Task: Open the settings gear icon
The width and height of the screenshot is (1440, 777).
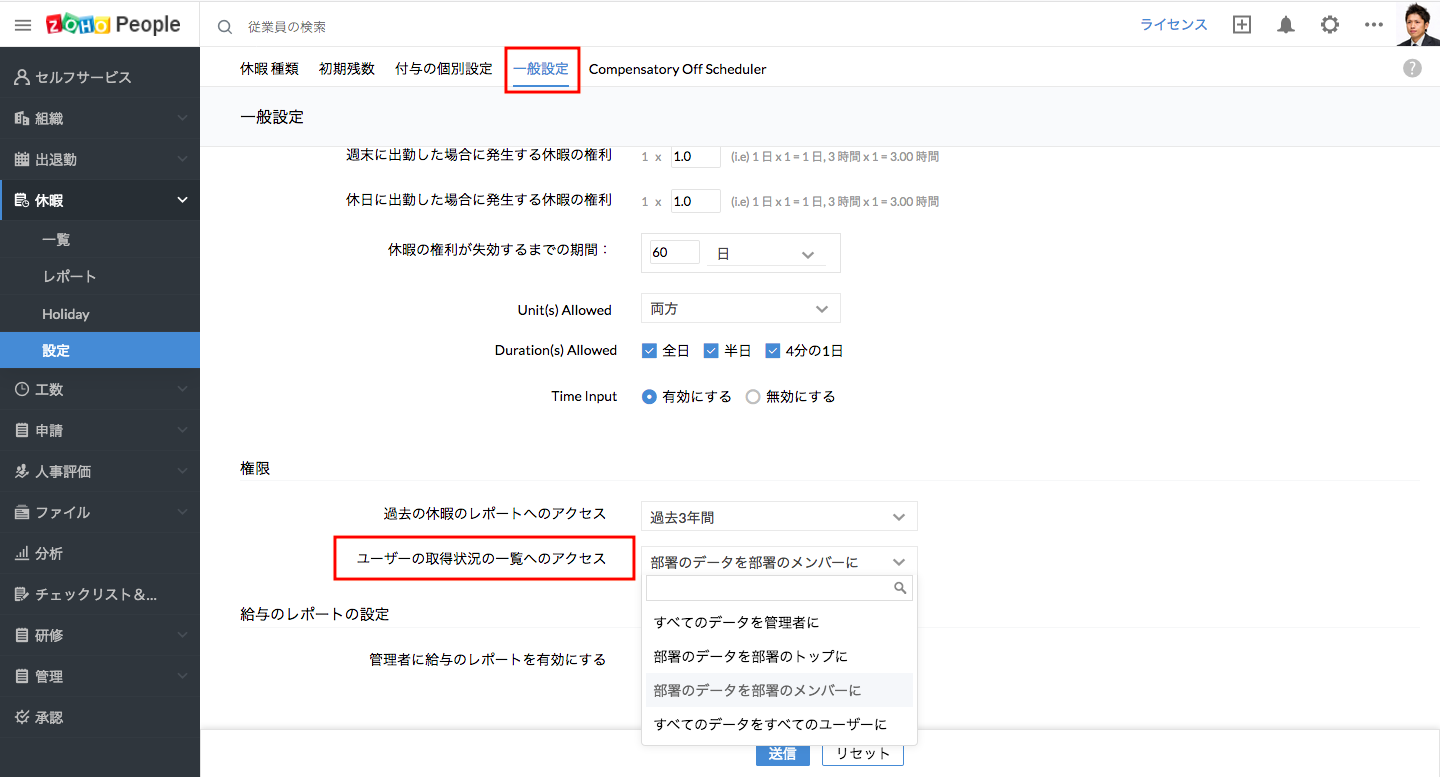Action: tap(1330, 25)
